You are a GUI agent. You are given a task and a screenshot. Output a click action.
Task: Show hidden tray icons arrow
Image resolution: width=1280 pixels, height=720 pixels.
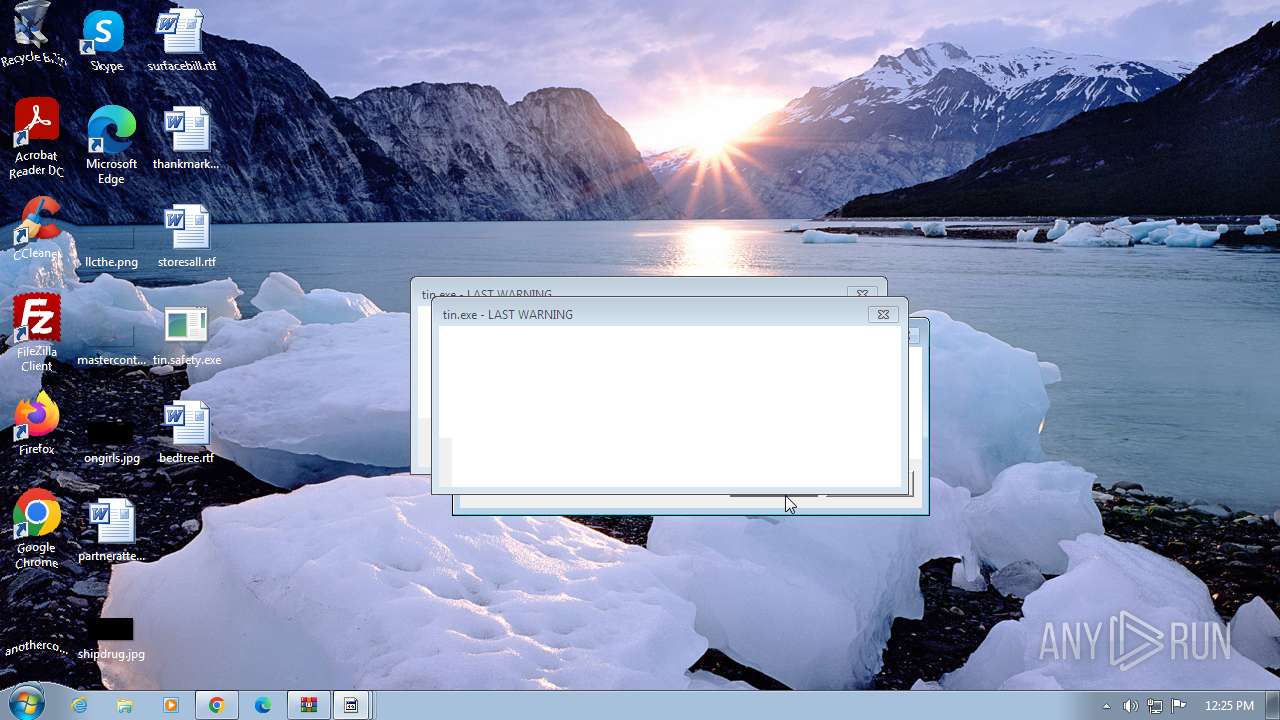(1106, 706)
